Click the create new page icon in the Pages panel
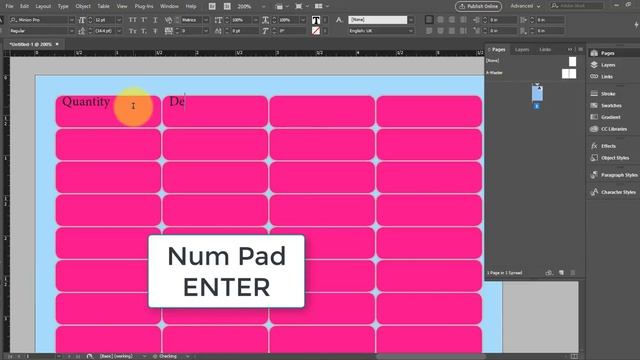Viewport: 640px width, 360px height. tap(561, 272)
